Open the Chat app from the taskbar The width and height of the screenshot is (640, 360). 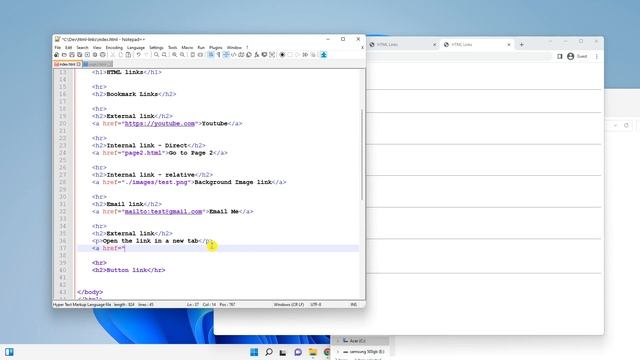point(298,352)
